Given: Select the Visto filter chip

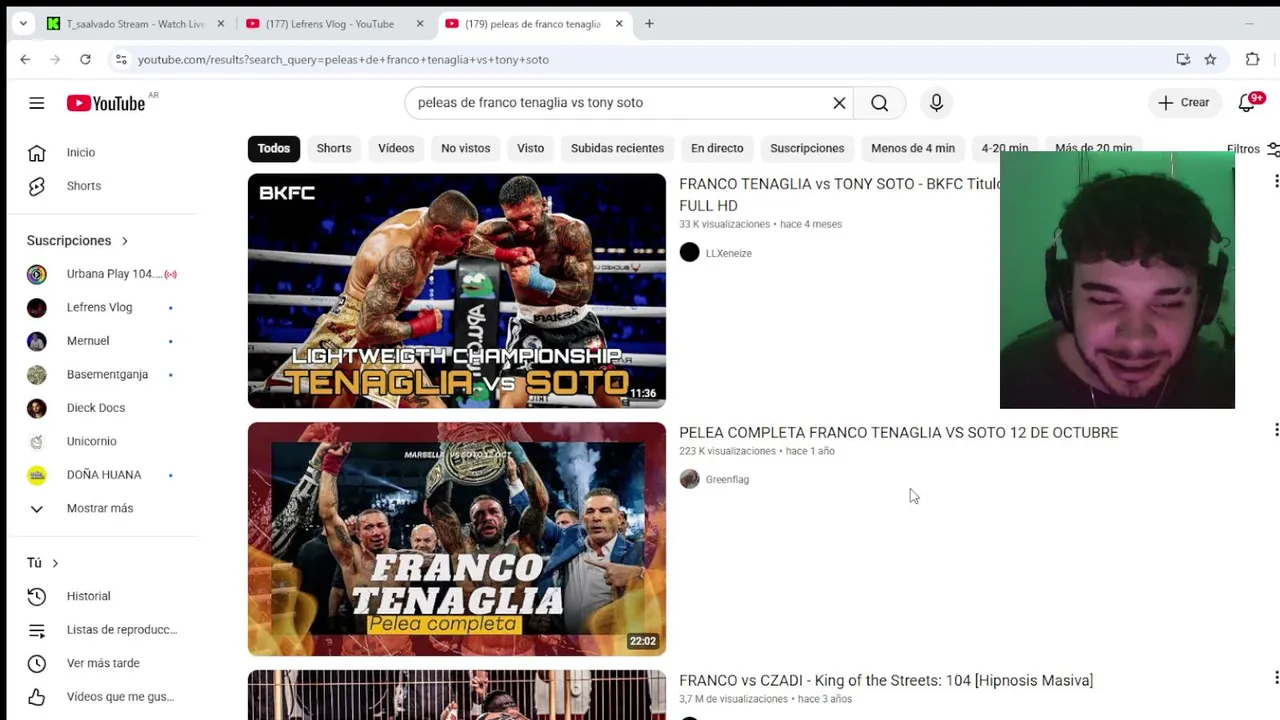Looking at the screenshot, I should click(530, 148).
